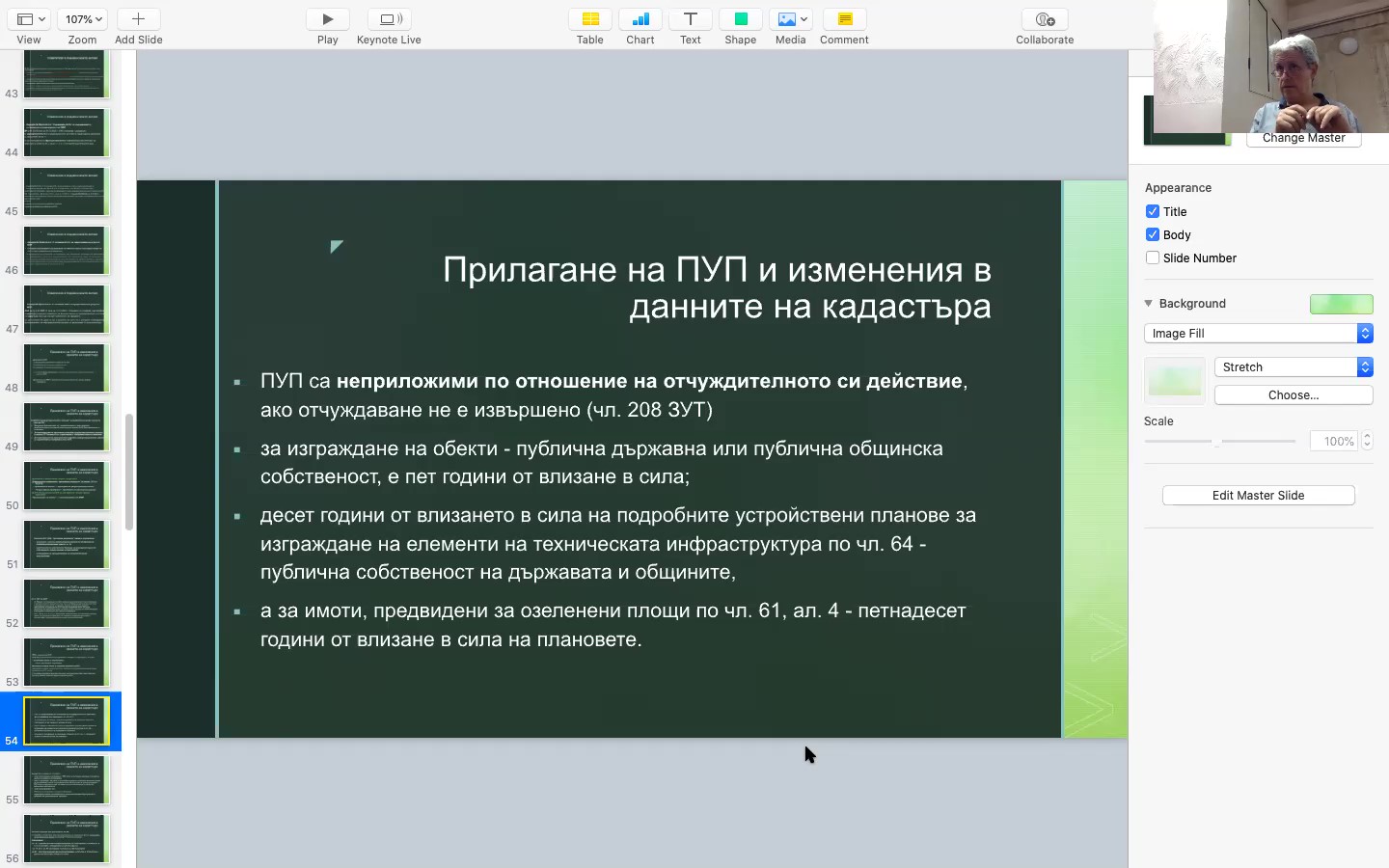Insert a Table using toolbar icon

pyautogui.click(x=590, y=19)
